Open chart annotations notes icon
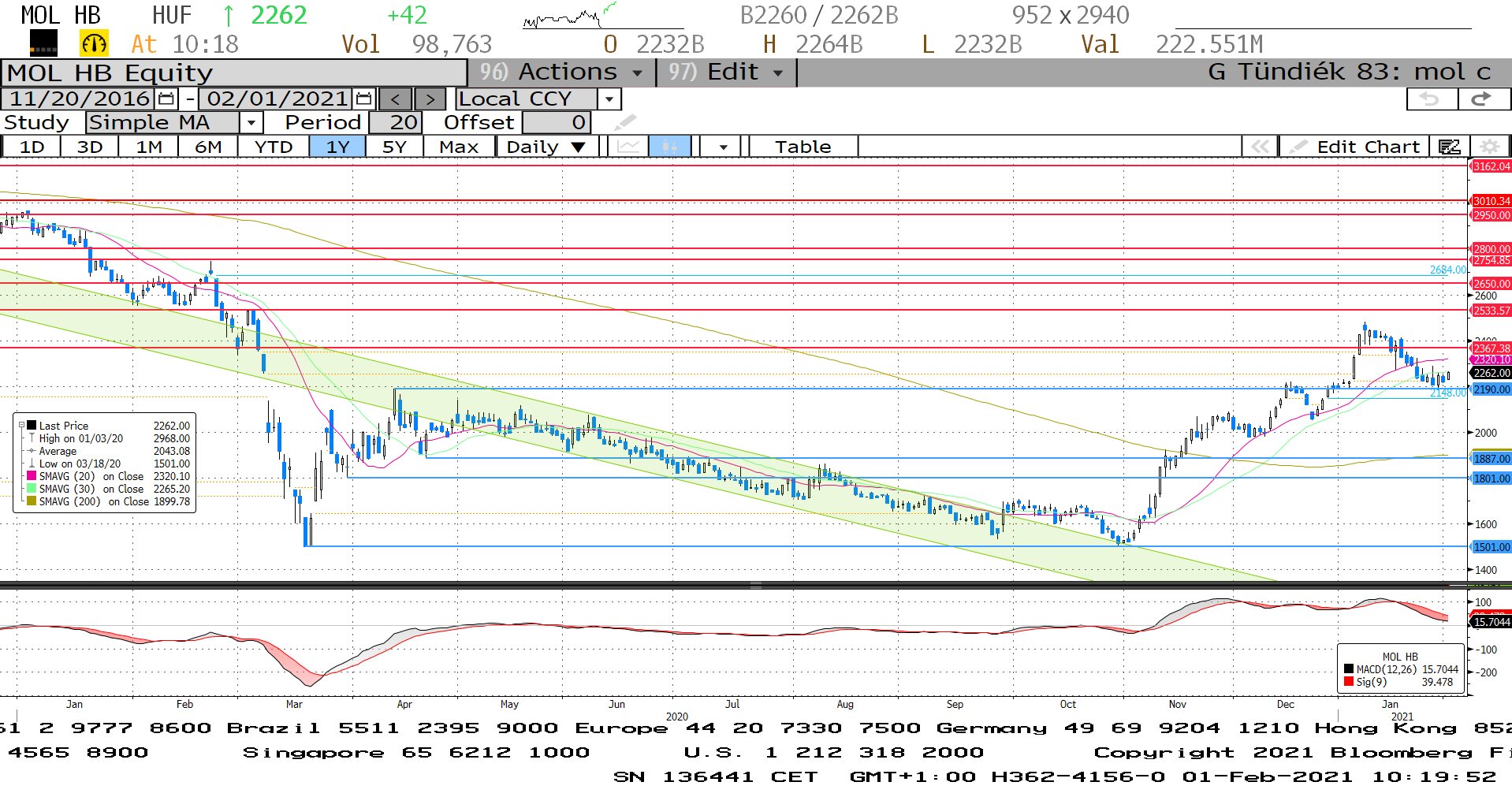1512x808 pixels. coord(1449,147)
